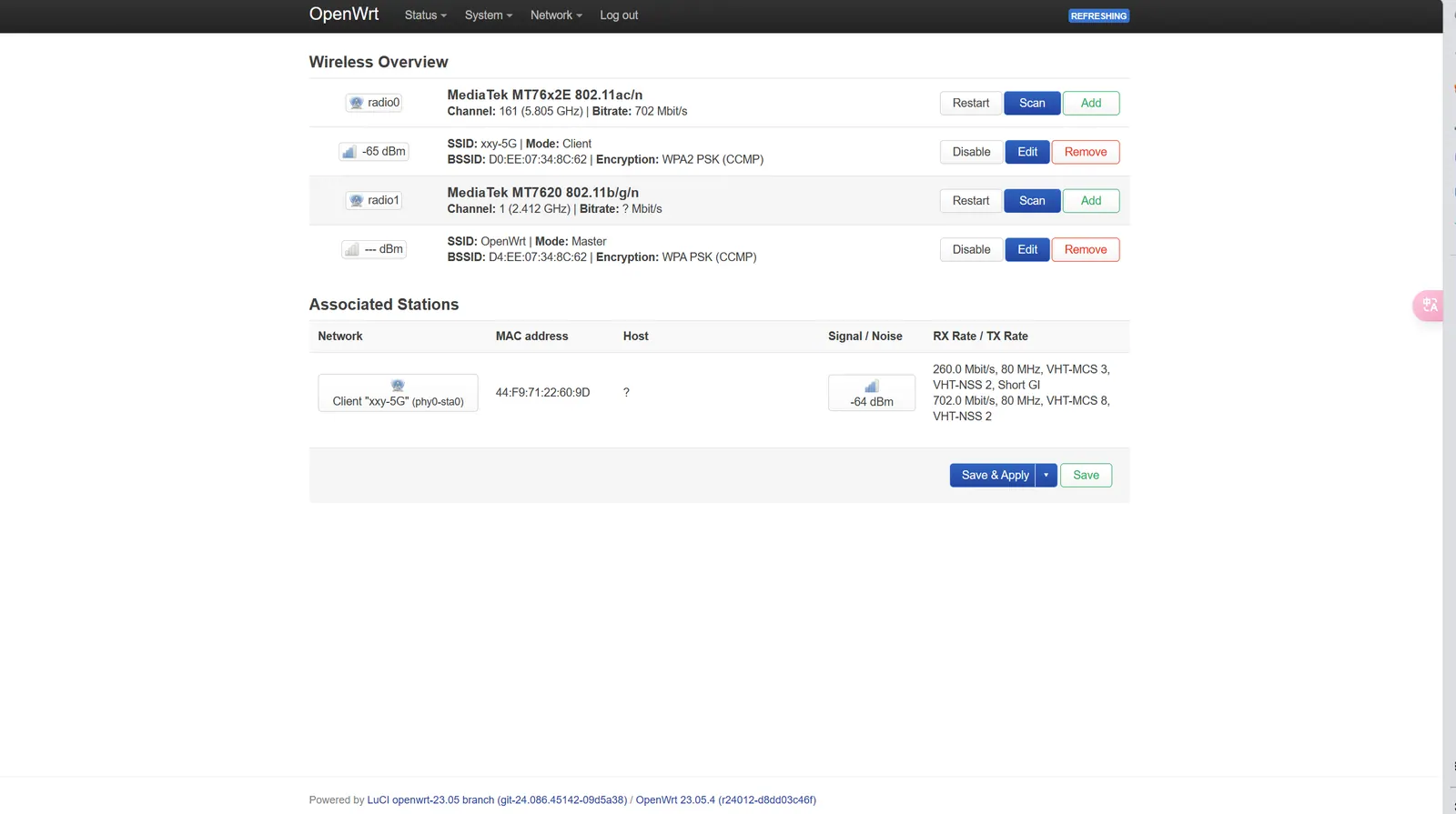This screenshot has height=814, width=1456.
Task: Remove the xxy-5G wireless network
Action: [1086, 152]
